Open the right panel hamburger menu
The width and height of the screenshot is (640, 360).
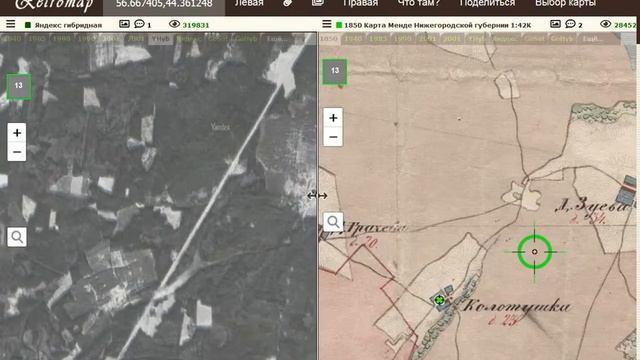pyautogui.click(x=327, y=24)
